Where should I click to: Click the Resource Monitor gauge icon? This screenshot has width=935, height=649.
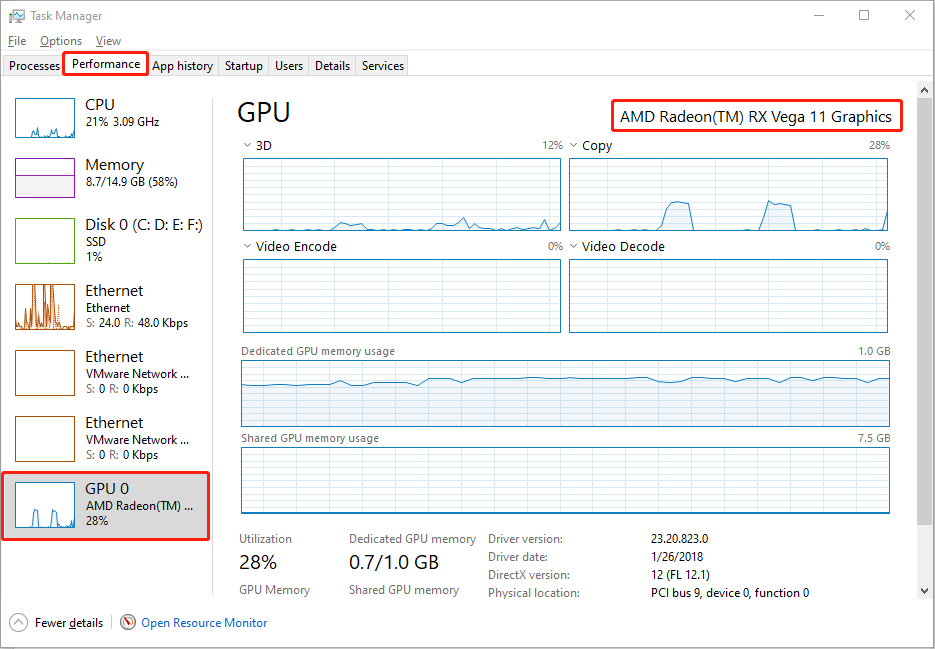point(128,623)
